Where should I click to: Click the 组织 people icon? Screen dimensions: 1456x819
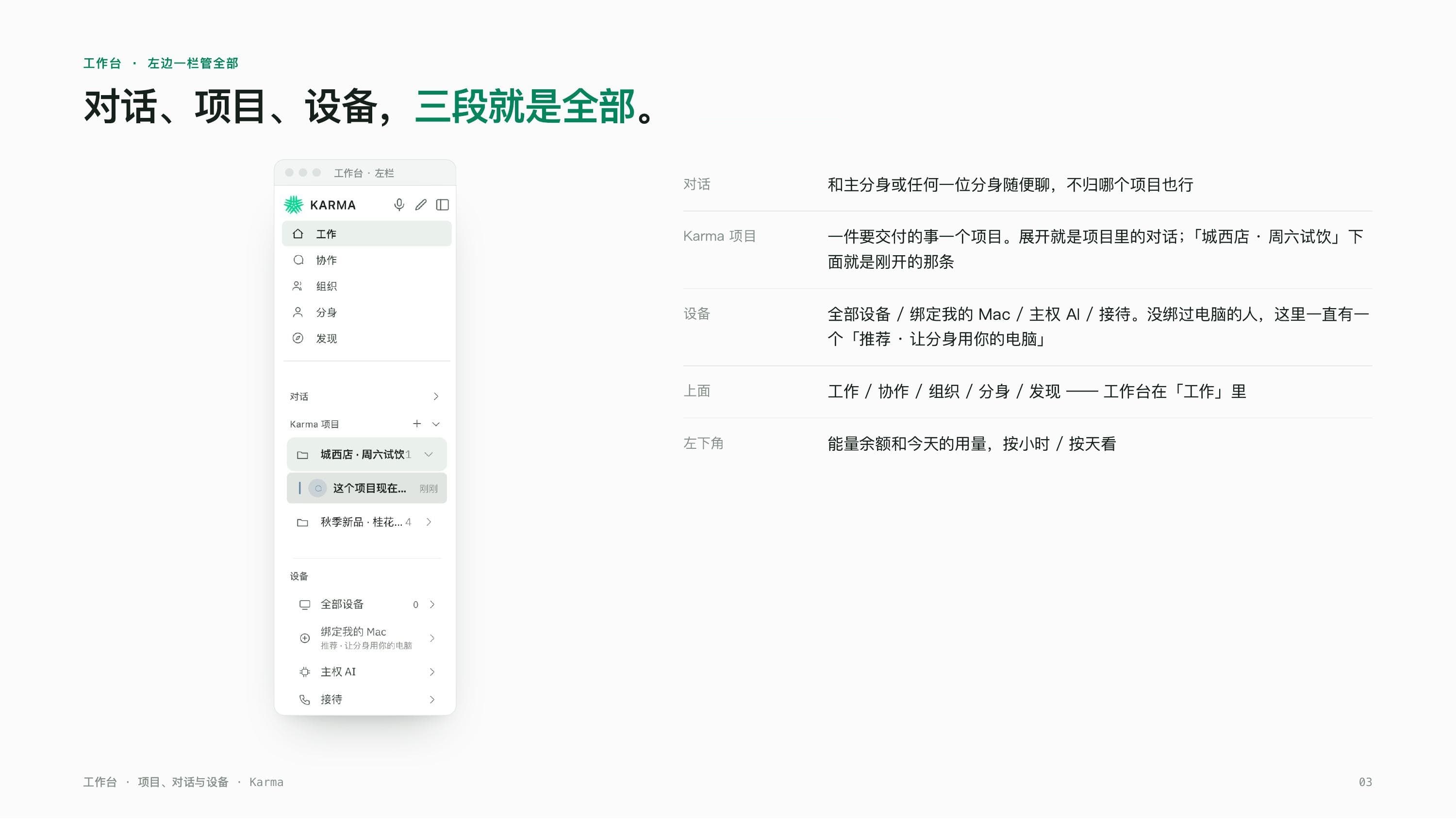298,286
